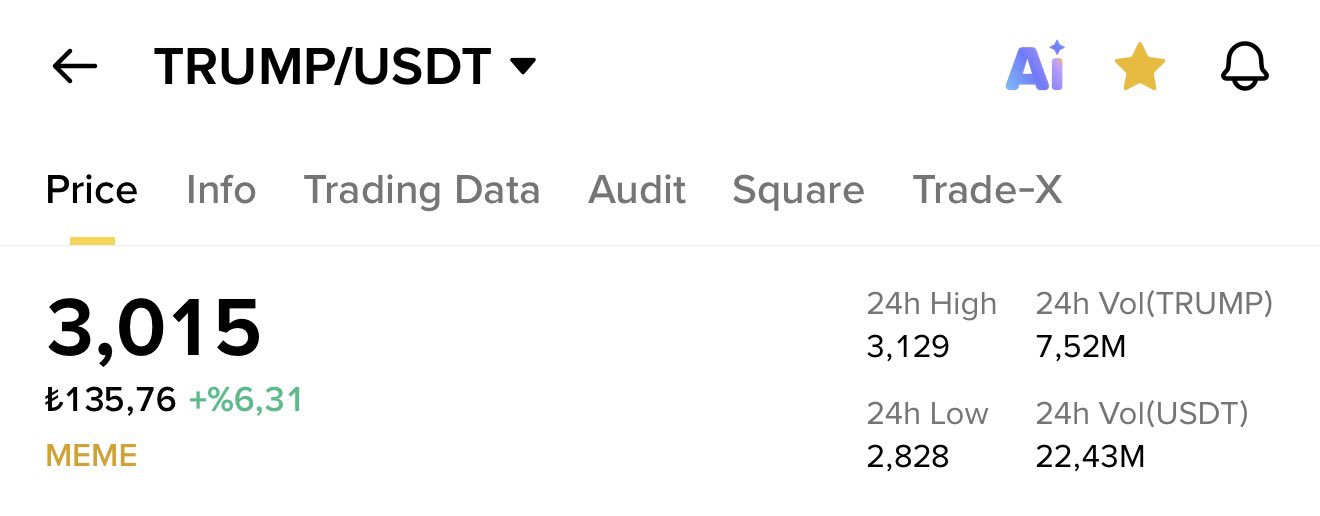The width and height of the screenshot is (1320, 516).
Task: Tap the 24h High value 3,129
Action: tap(908, 347)
